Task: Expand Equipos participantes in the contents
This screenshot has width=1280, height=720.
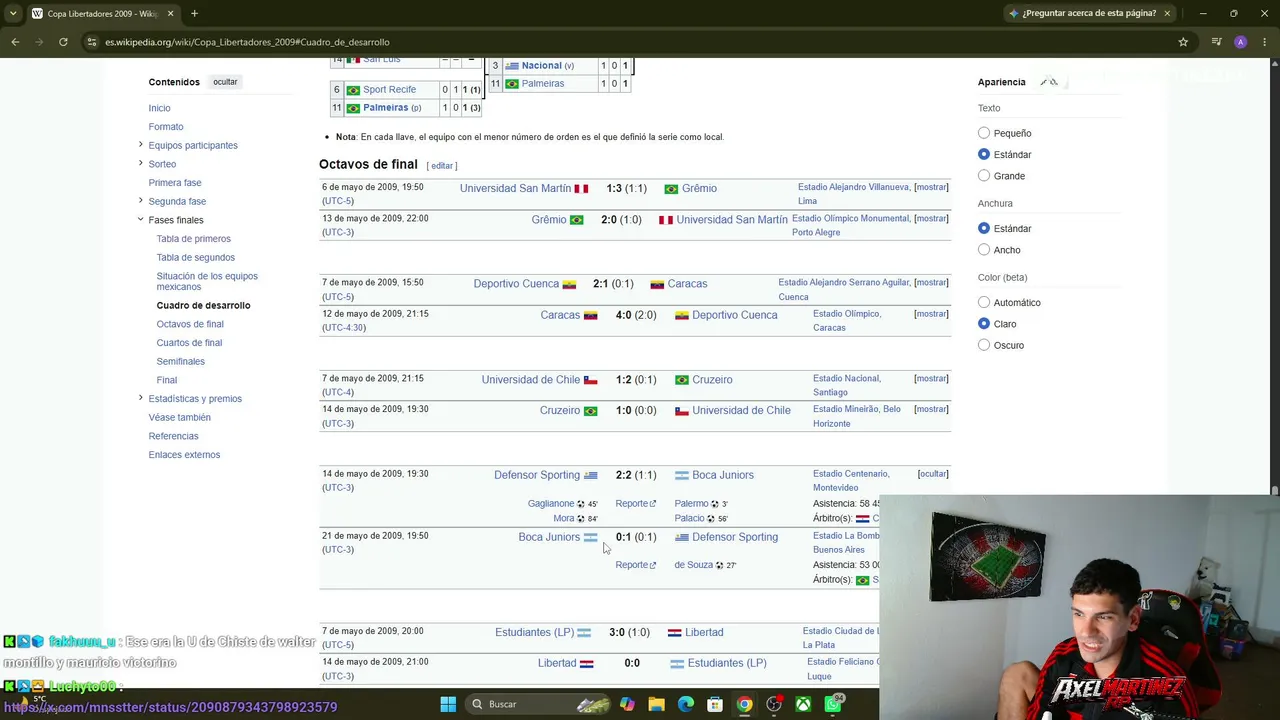Action: click(140, 145)
